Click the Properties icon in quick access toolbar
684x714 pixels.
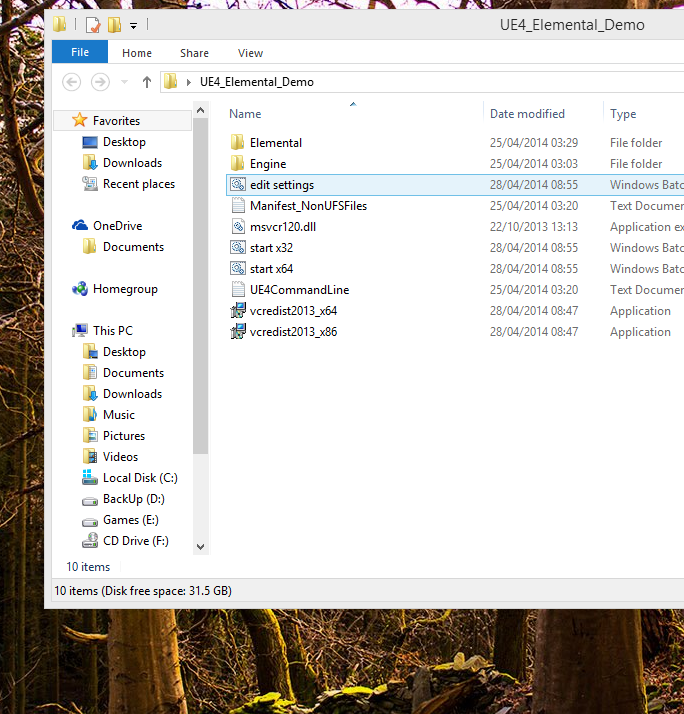pos(93,25)
